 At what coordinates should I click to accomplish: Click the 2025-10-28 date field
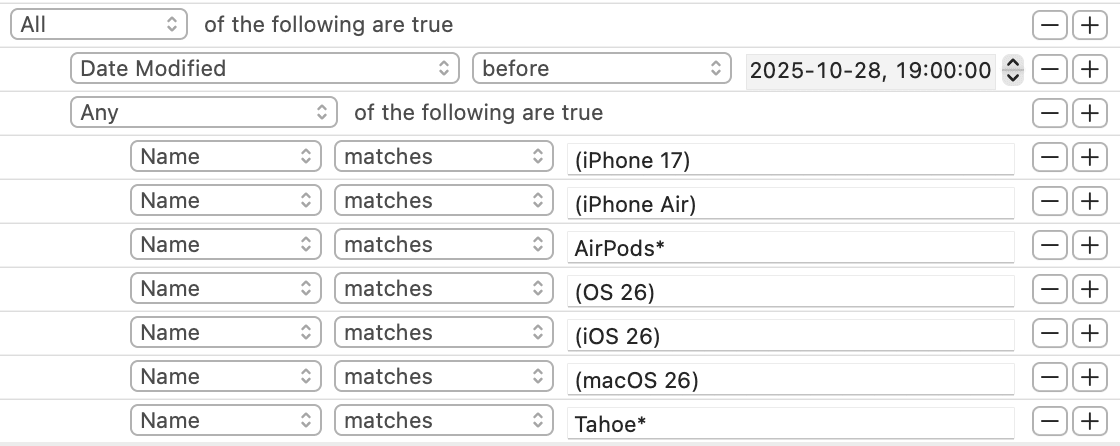870,70
